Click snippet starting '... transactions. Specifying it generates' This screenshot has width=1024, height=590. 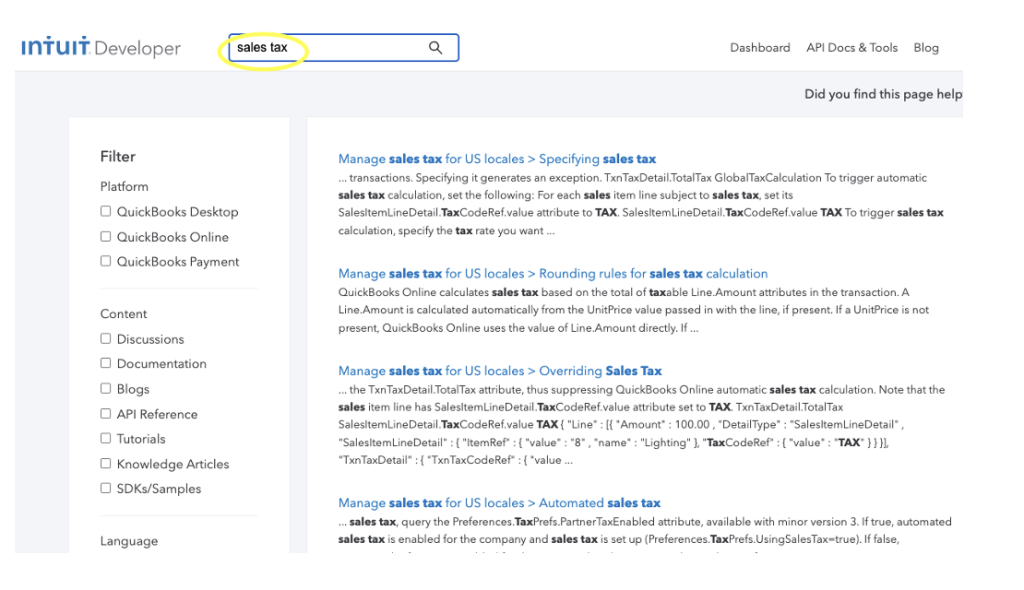(641, 204)
